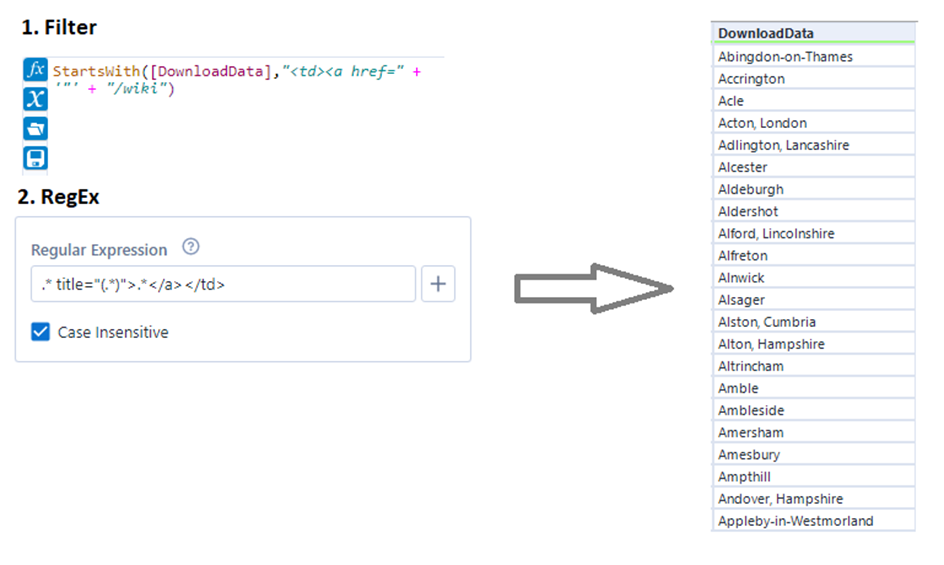Click the regular expression input field
The width and height of the screenshot is (944, 565).
[222, 284]
